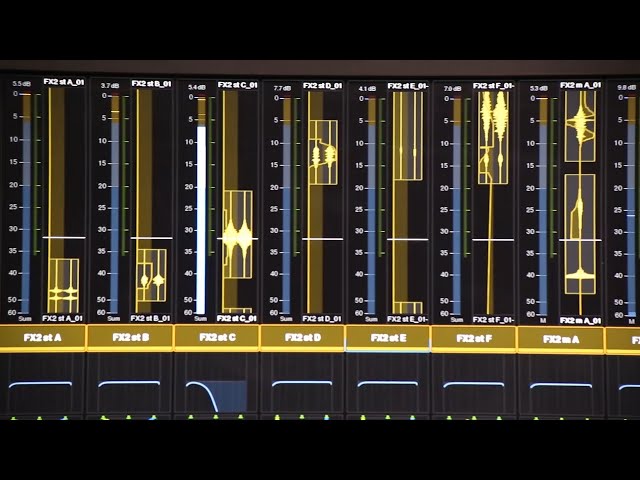Viewport: 640px width, 480px height.
Task: Click the 5.4 dB gain value
Action: click(x=197, y=87)
